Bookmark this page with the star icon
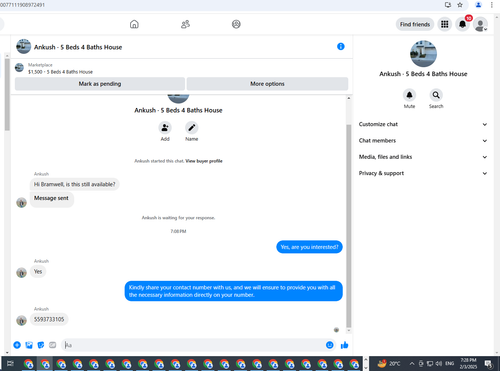 [x=460, y=5]
